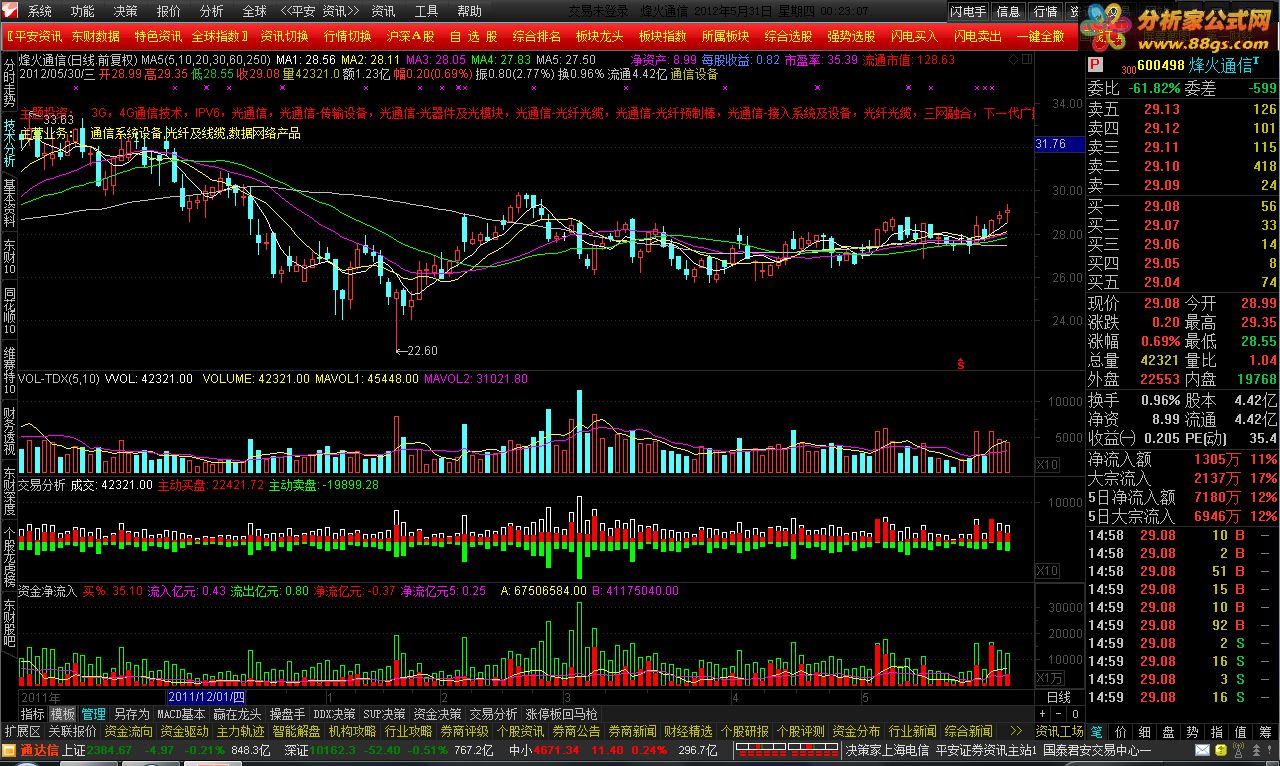This screenshot has height=766, width=1280.
Task: Select the 涨停板回马枪 template
Action: point(561,714)
